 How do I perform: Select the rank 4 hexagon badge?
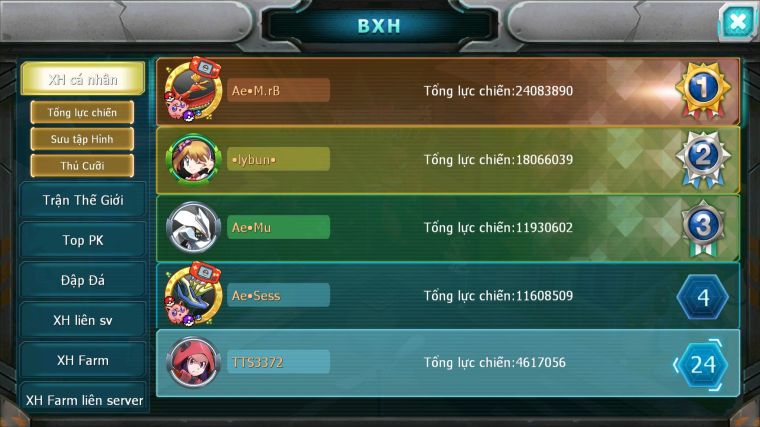pos(703,297)
